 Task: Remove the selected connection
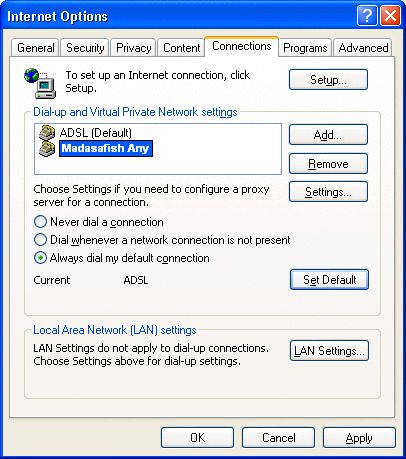pyautogui.click(x=328, y=164)
